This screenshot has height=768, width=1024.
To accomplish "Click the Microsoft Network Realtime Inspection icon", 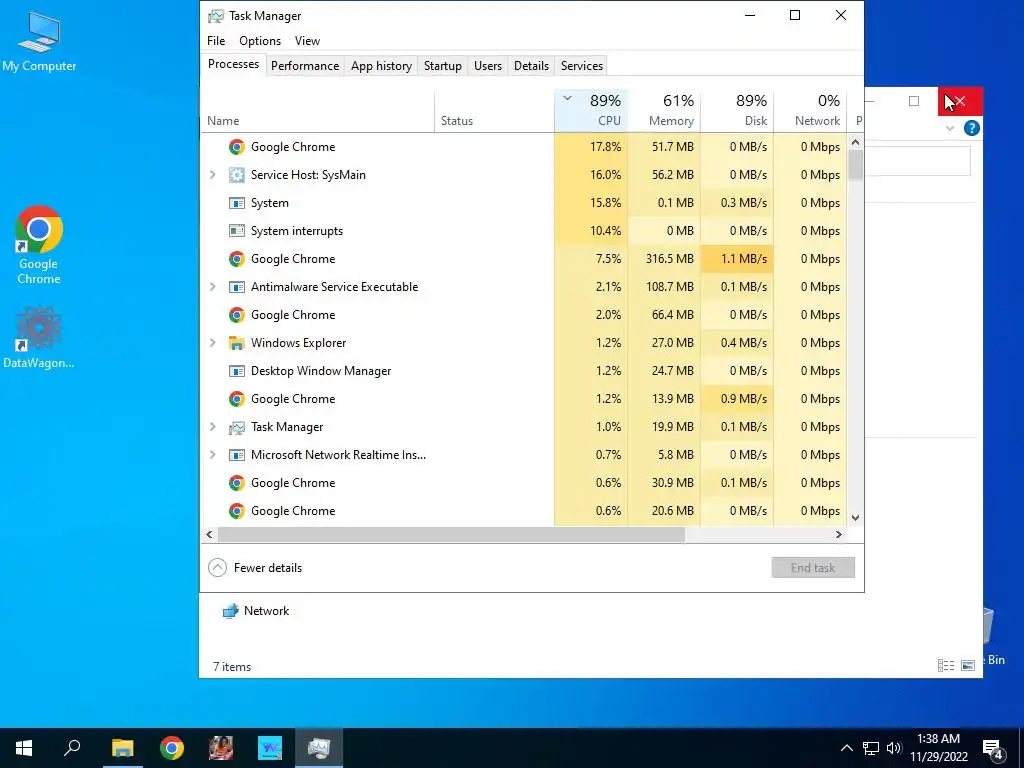I will pyautogui.click(x=236, y=455).
